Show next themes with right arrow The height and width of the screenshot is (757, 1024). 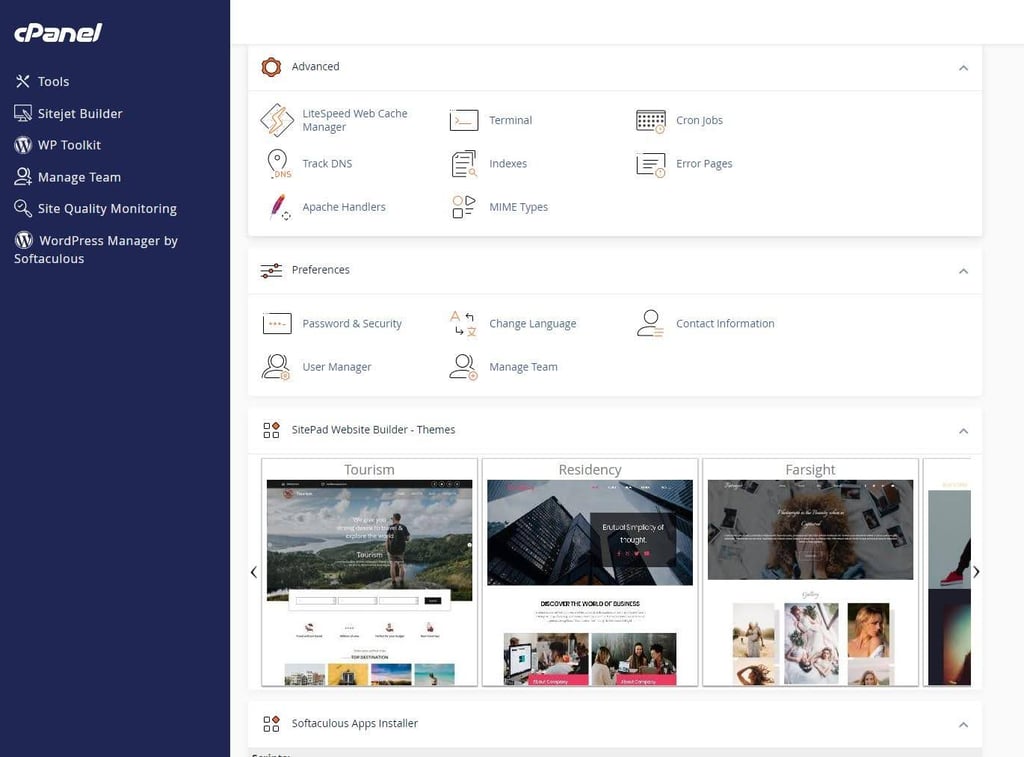[976, 572]
